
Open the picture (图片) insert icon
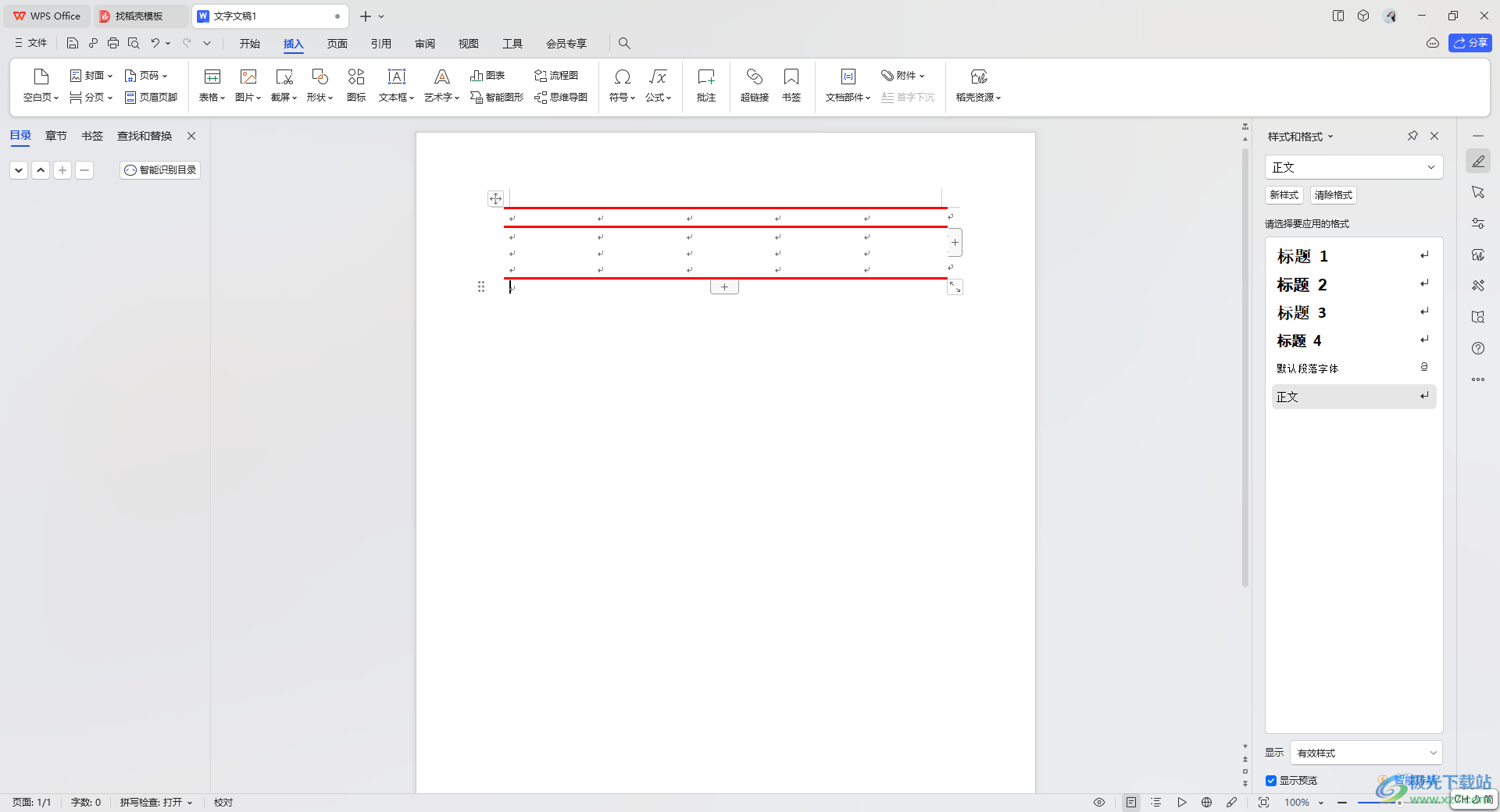(x=248, y=77)
